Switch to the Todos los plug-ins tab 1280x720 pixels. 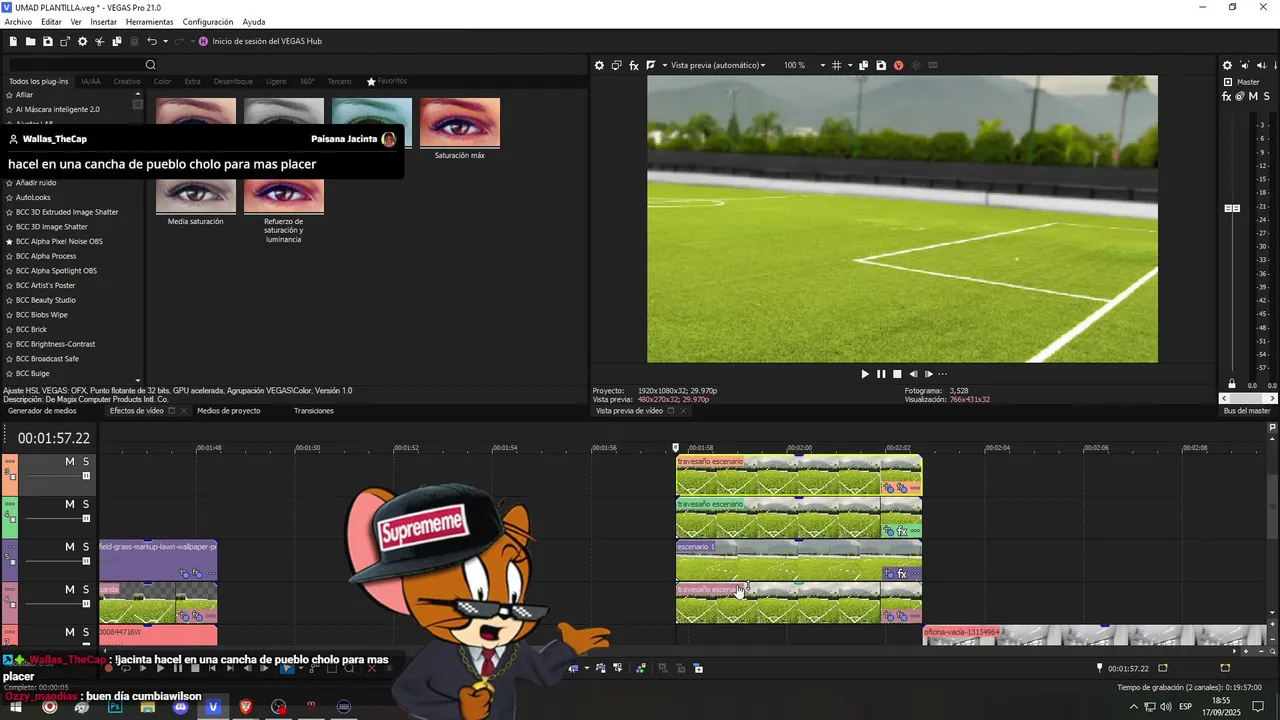tap(39, 81)
